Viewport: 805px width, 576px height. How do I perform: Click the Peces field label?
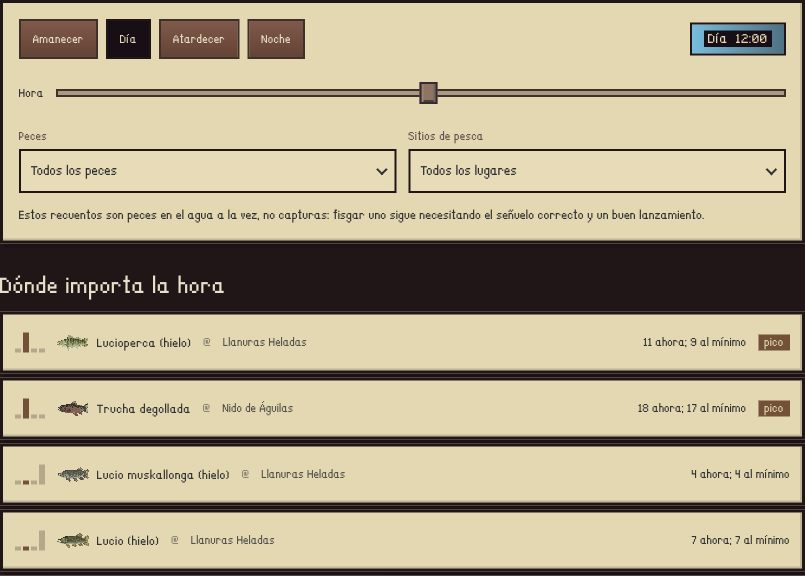coord(32,136)
